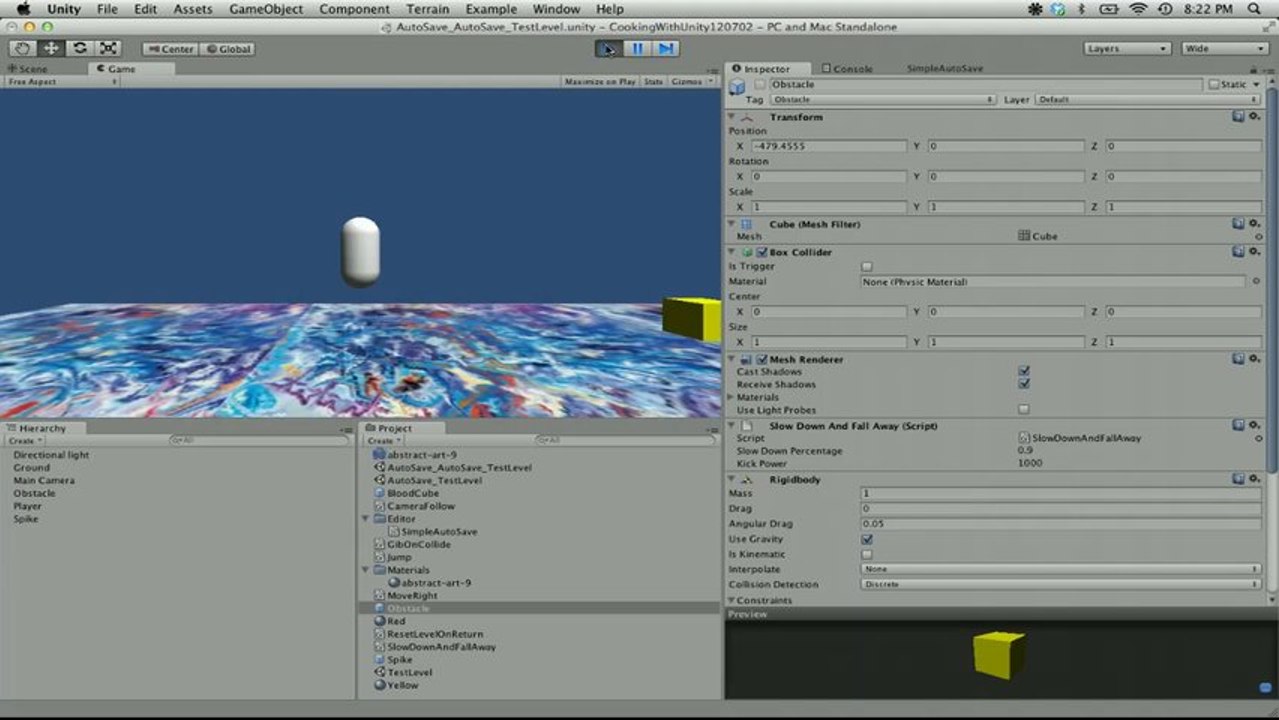
Task: Open the Layers dropdown
Action: [x=1127, y=48]
